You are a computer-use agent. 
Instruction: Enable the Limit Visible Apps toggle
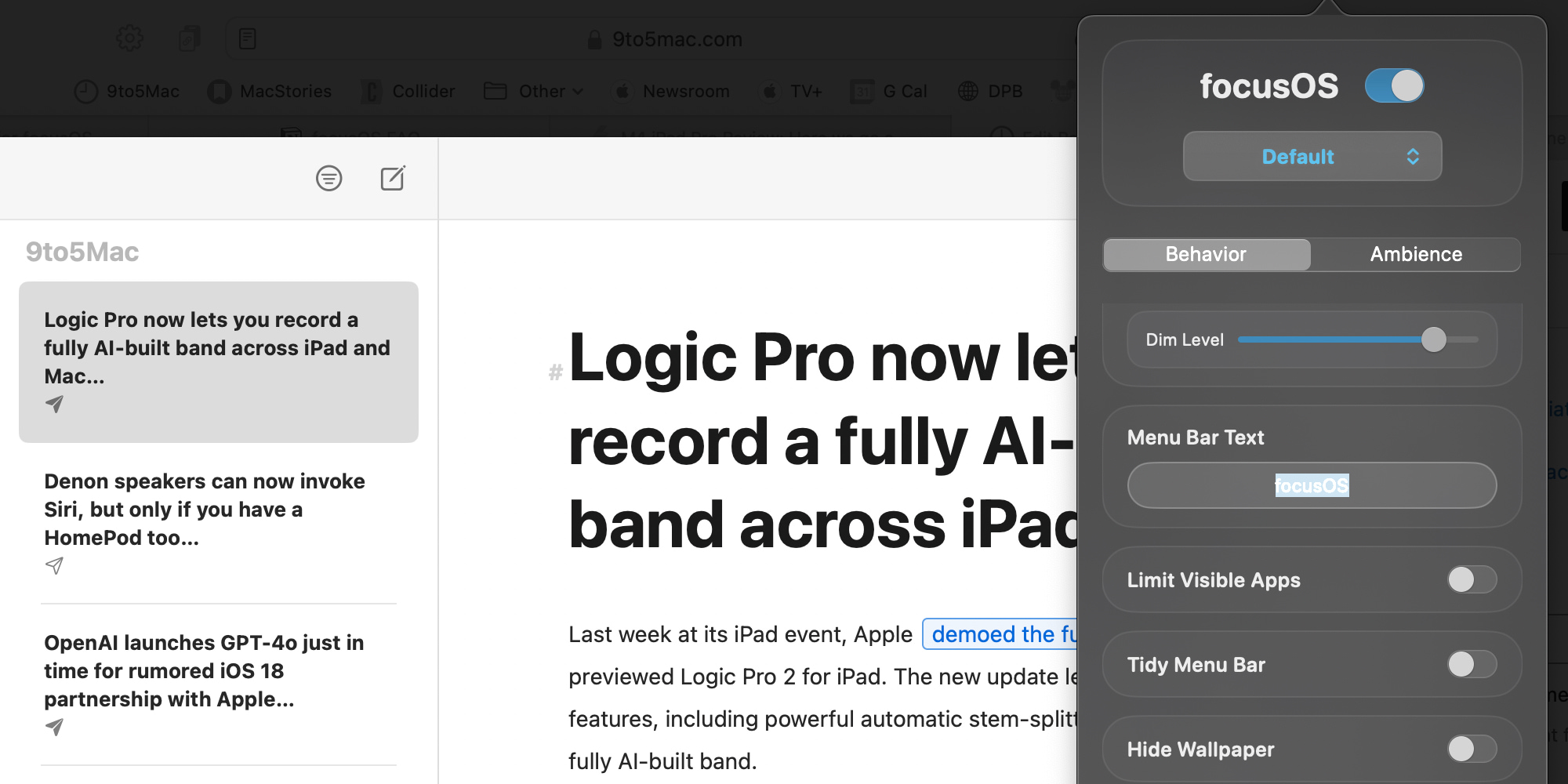[x=1472, y=579]
